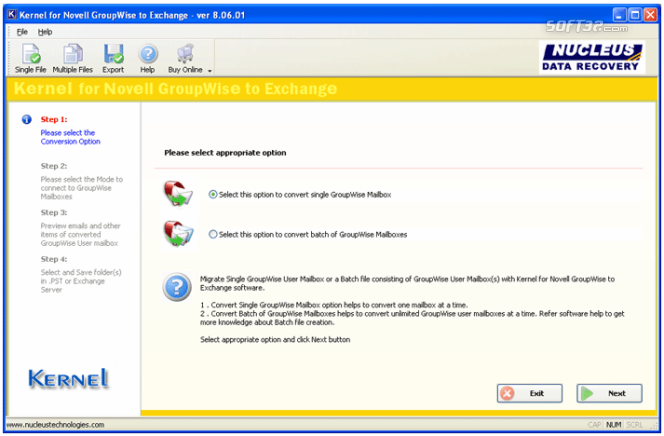Click the application K icon in title bar

12,15
